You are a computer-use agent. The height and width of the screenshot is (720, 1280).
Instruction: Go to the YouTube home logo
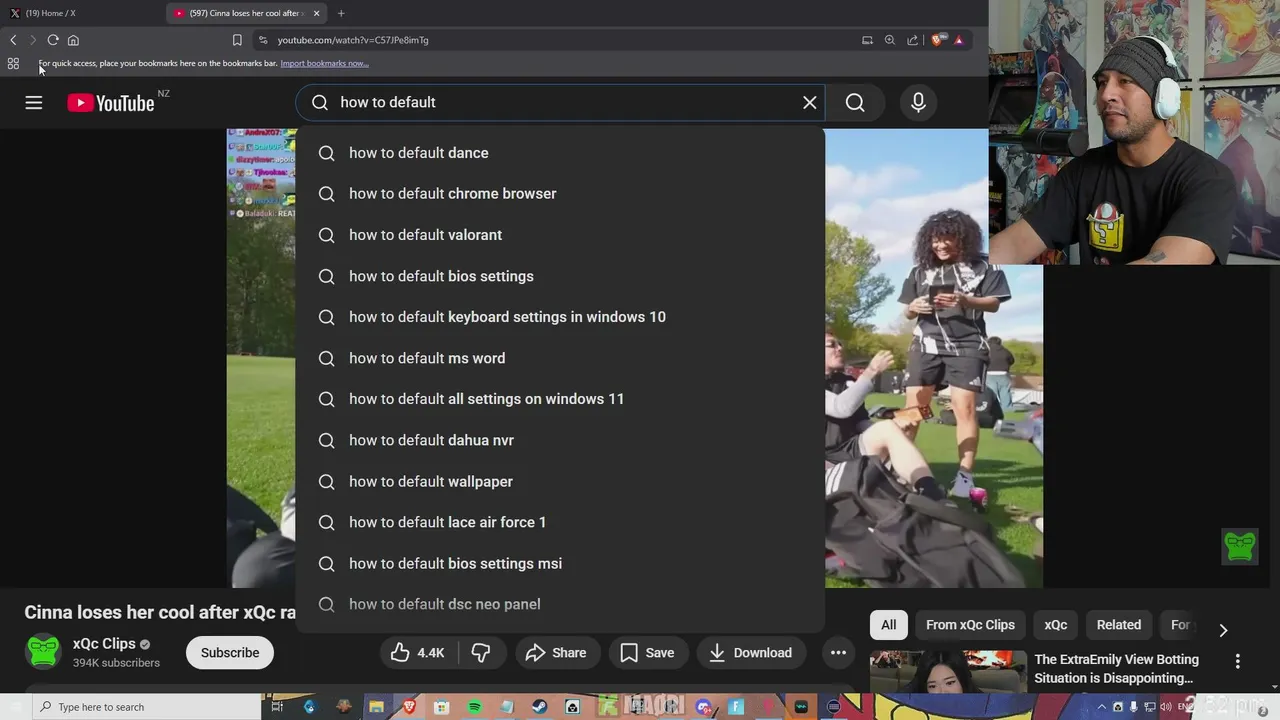[111, 103]
